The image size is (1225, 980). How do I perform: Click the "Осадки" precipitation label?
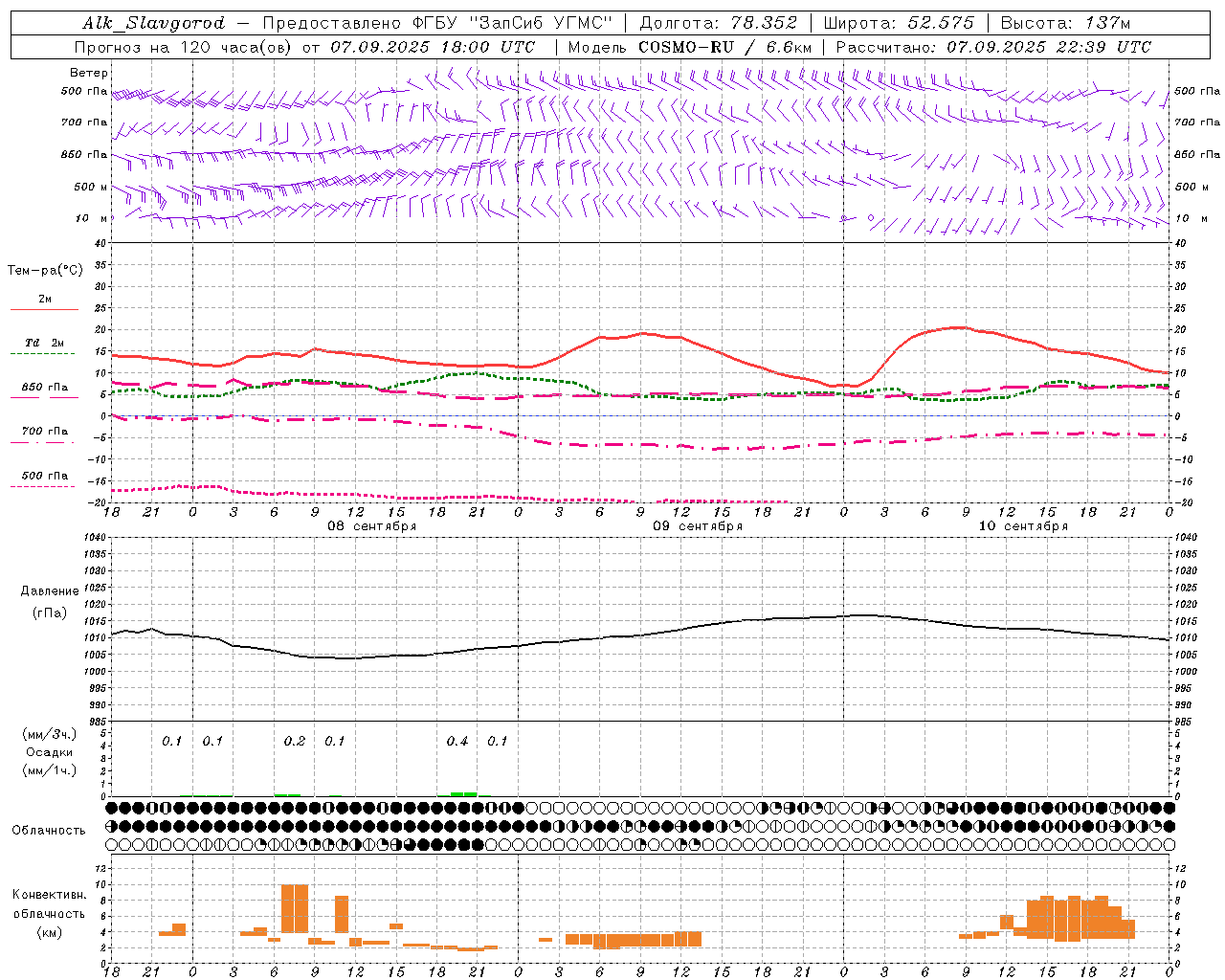(x=50, y=752)
